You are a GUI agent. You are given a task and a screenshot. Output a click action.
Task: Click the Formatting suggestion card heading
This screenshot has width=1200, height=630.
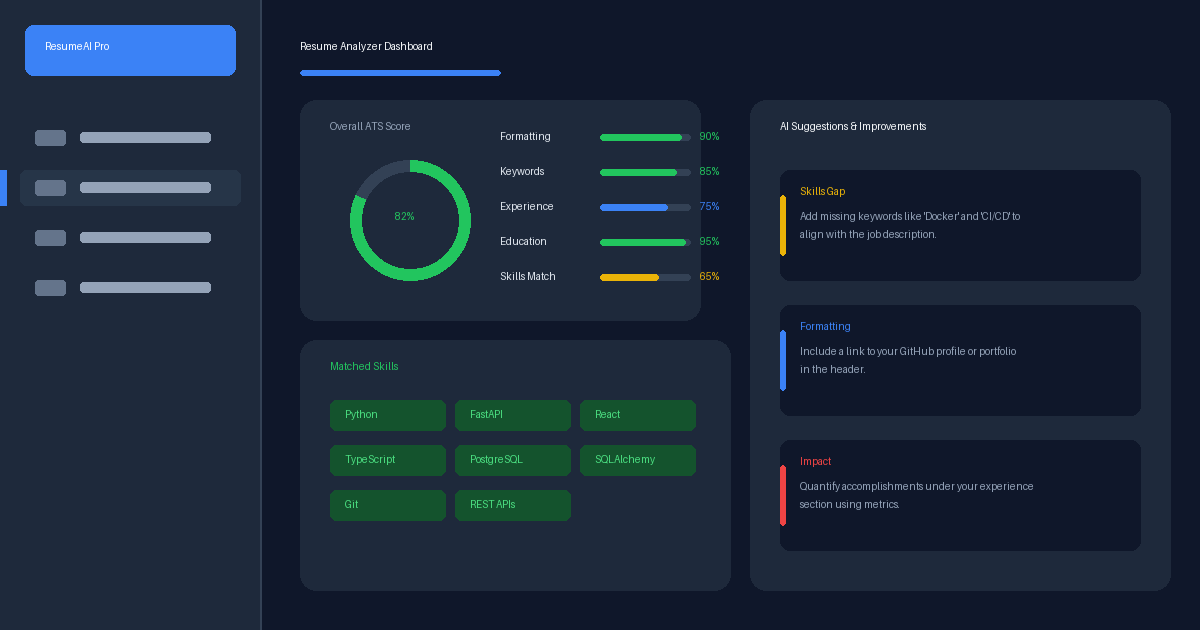pos(825,327)
